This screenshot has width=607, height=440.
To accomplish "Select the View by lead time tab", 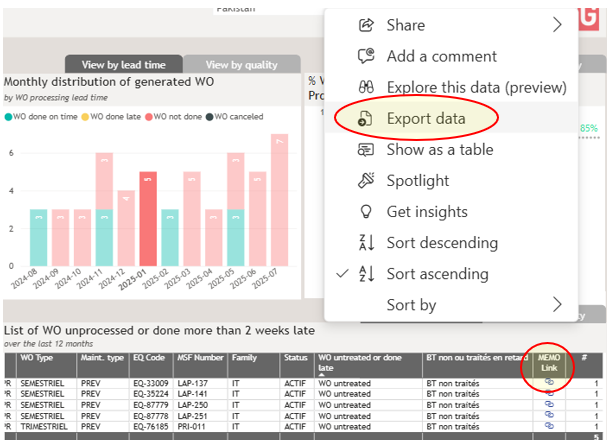I will pyautogui.click(x=124, y=65).
